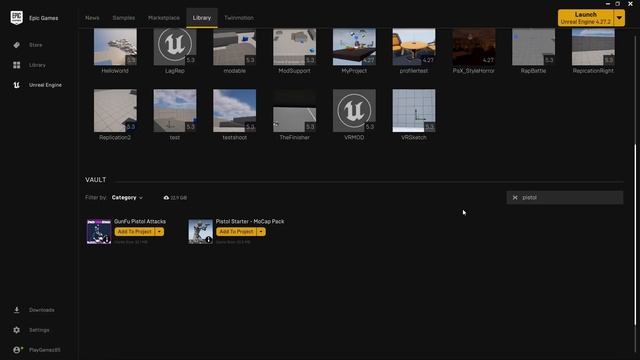640x360 pixels.
Task: Open the PlayGames95 account icon
Action: coord(18,350)
